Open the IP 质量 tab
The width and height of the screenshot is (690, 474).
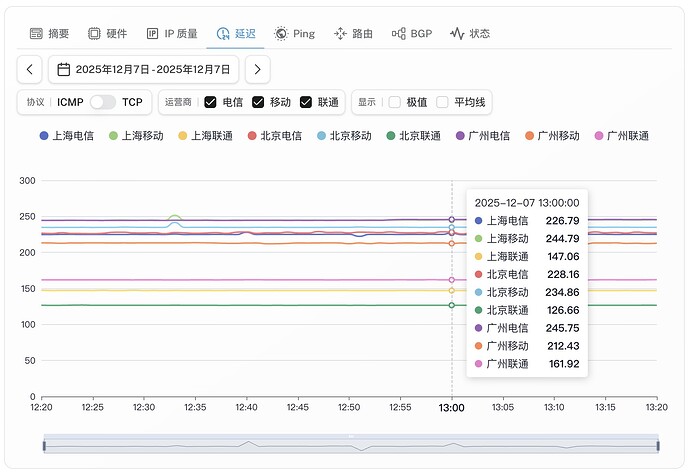click(x=172, y=33)
